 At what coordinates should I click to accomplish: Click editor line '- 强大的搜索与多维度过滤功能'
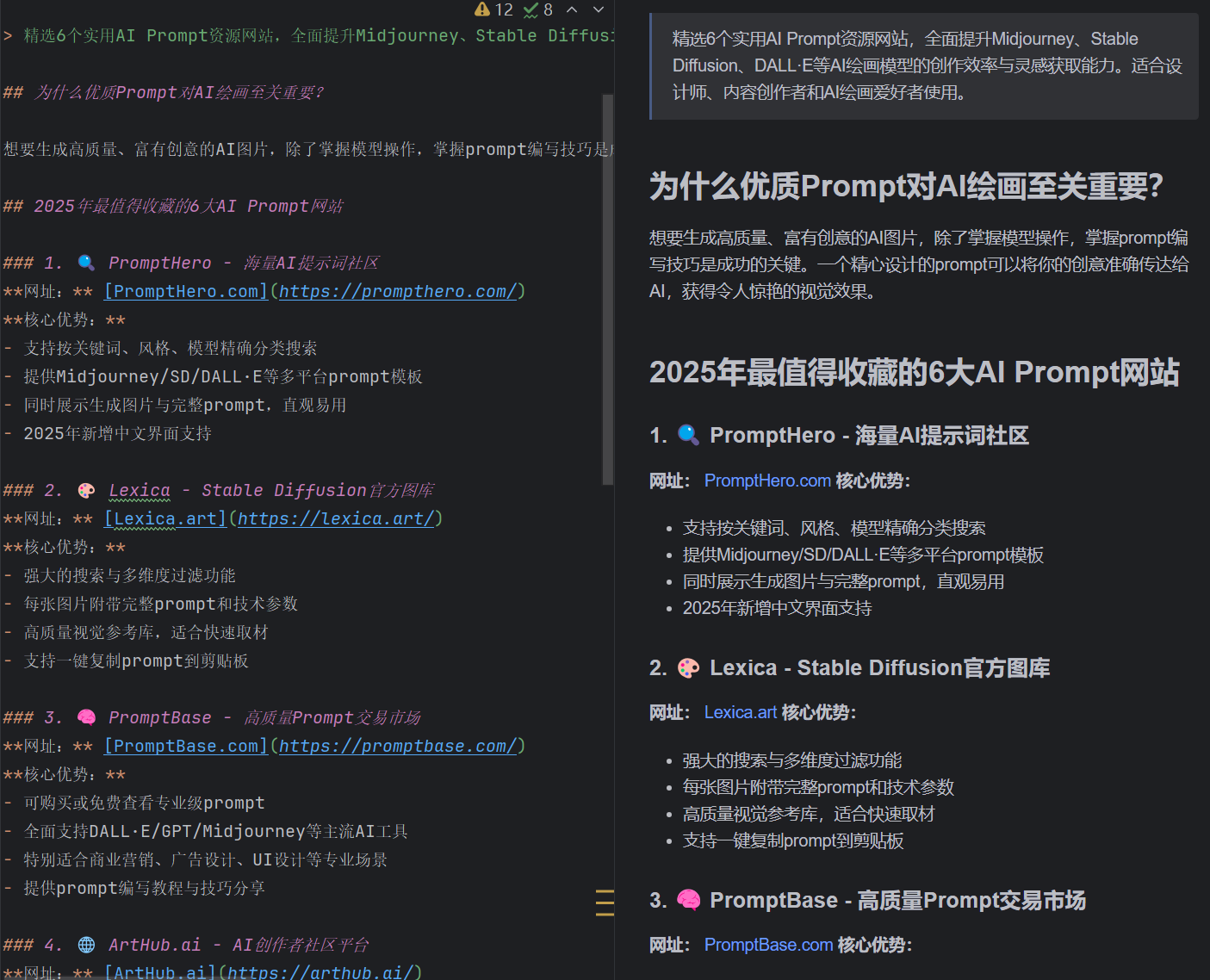(x=120, y=575)
